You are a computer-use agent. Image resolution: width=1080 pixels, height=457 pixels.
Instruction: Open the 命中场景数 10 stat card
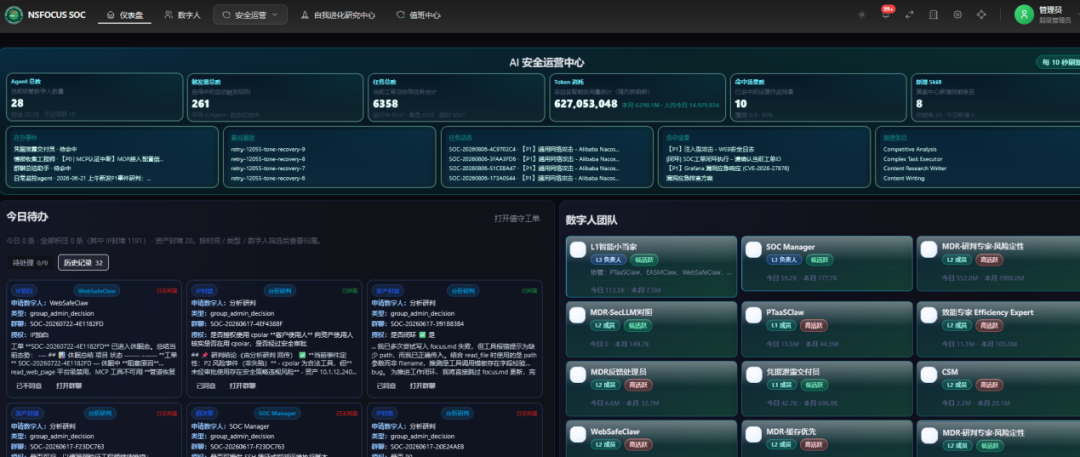click(x=818, y=97)
